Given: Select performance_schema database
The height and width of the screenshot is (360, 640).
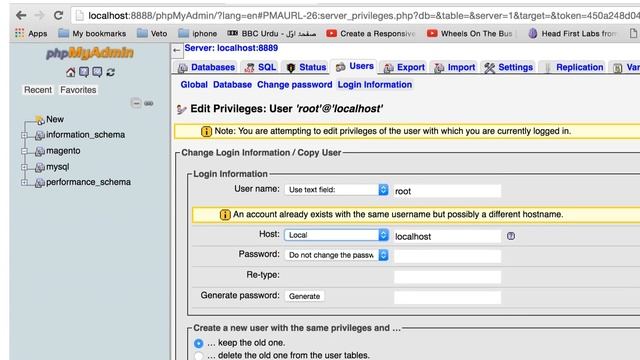Looking at the screenshot, I should coord(88,182).
